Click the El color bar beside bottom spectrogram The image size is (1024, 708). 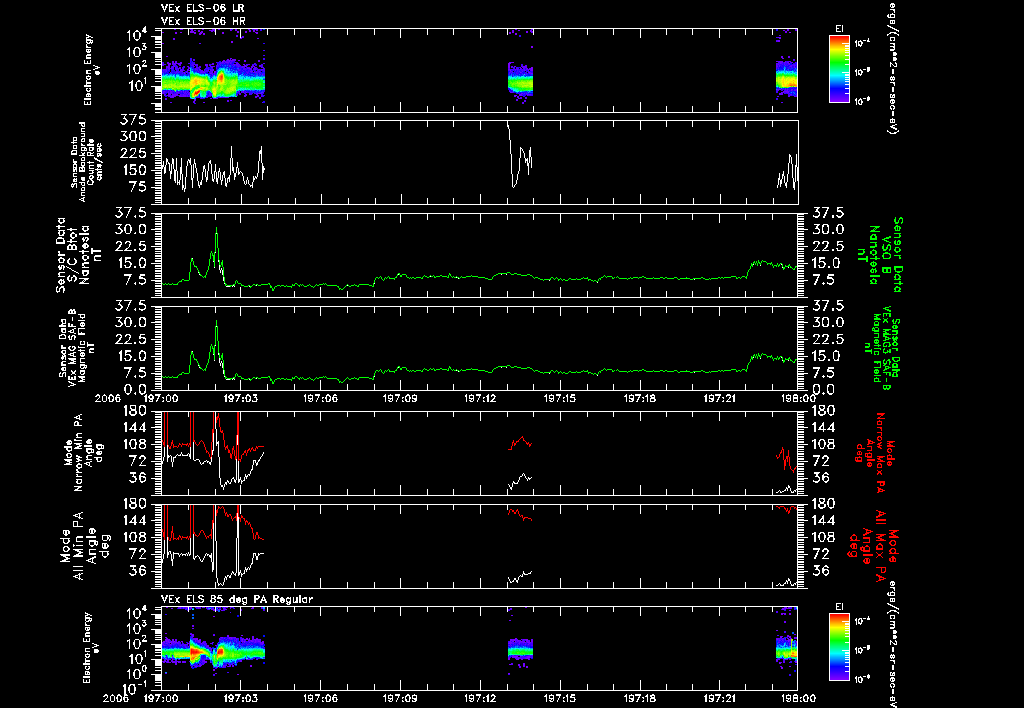coord(839,649)
